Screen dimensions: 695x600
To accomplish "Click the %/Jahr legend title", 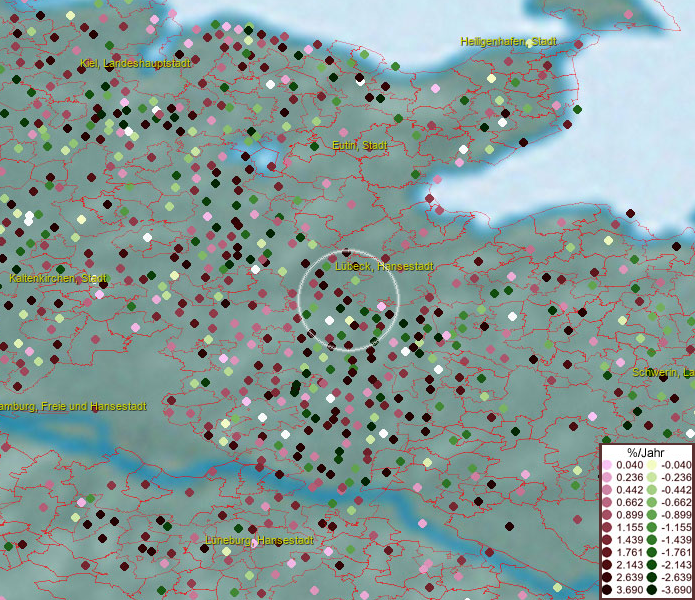I will [646, 452].
